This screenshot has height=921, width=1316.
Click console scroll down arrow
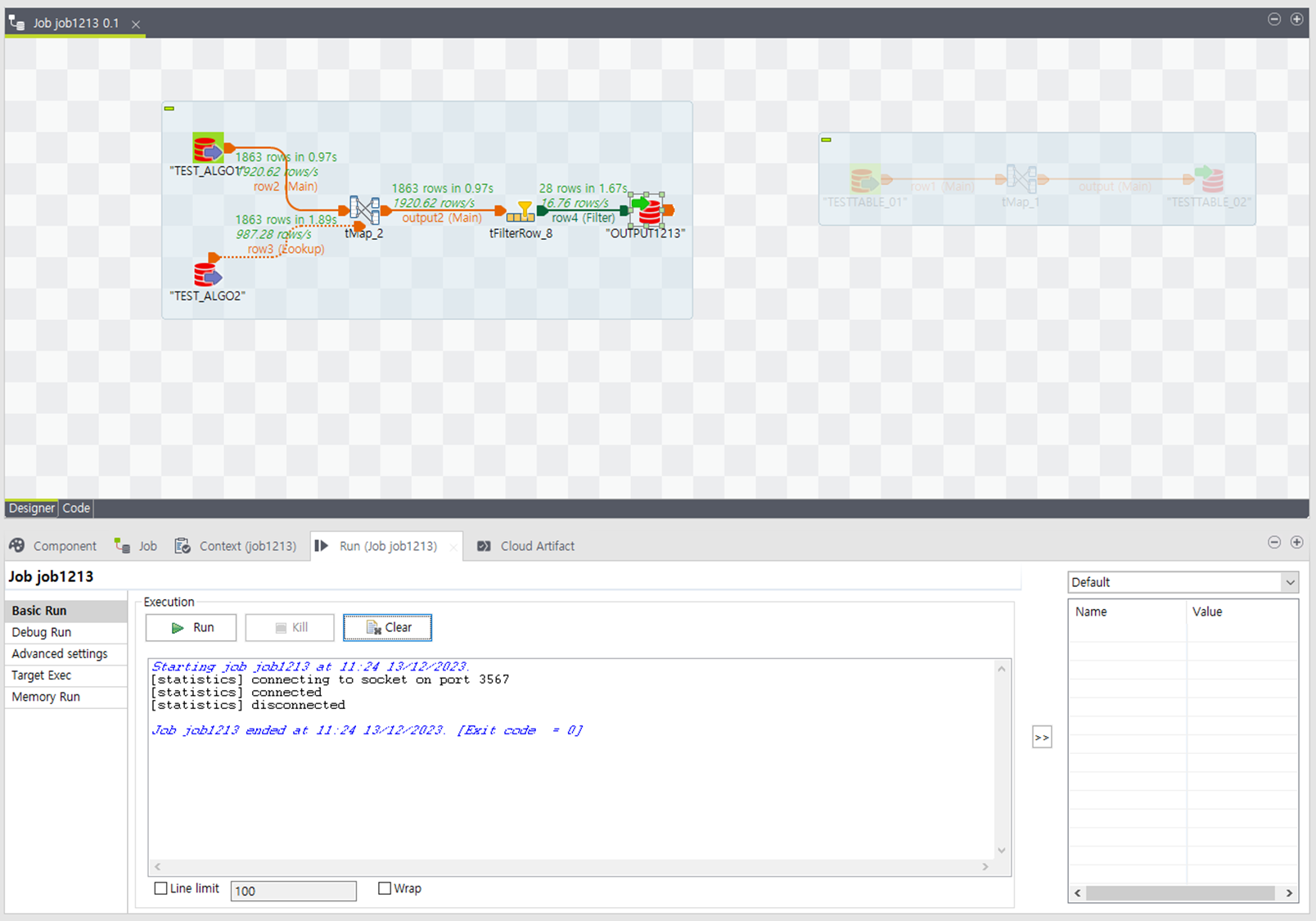pos(1002,851)
